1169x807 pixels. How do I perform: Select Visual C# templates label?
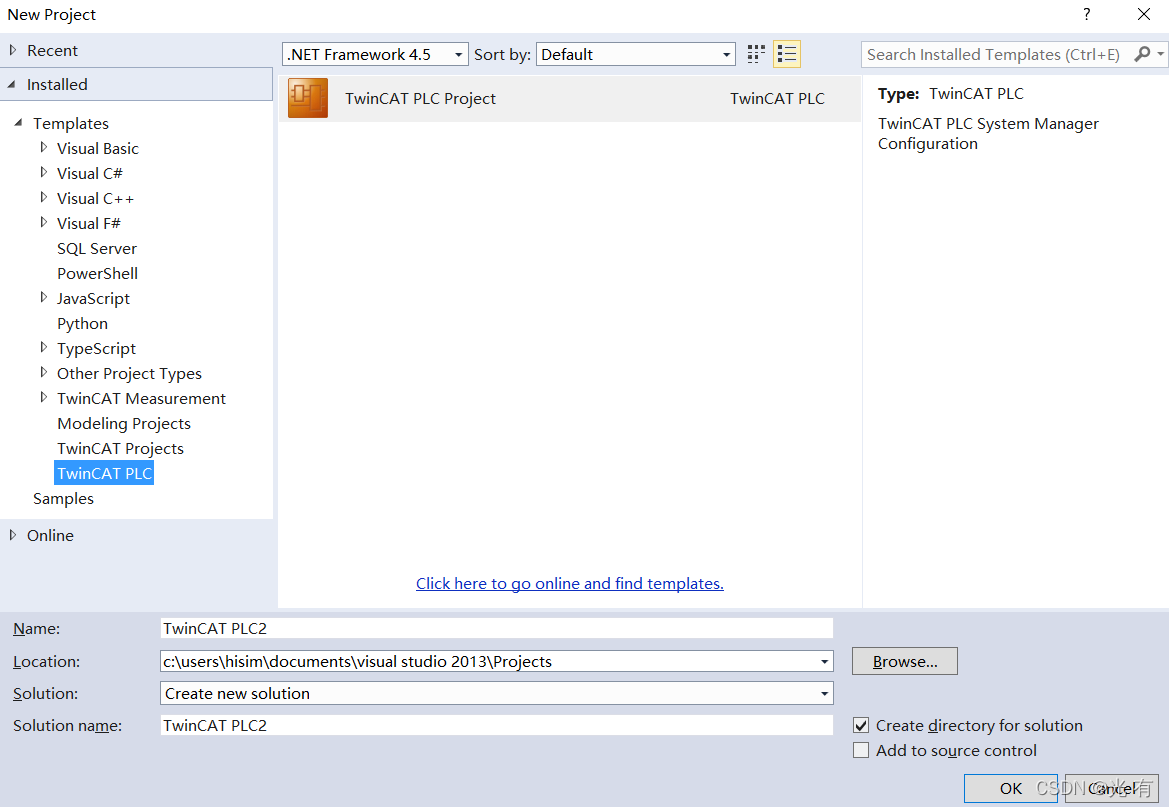[89, 173]
